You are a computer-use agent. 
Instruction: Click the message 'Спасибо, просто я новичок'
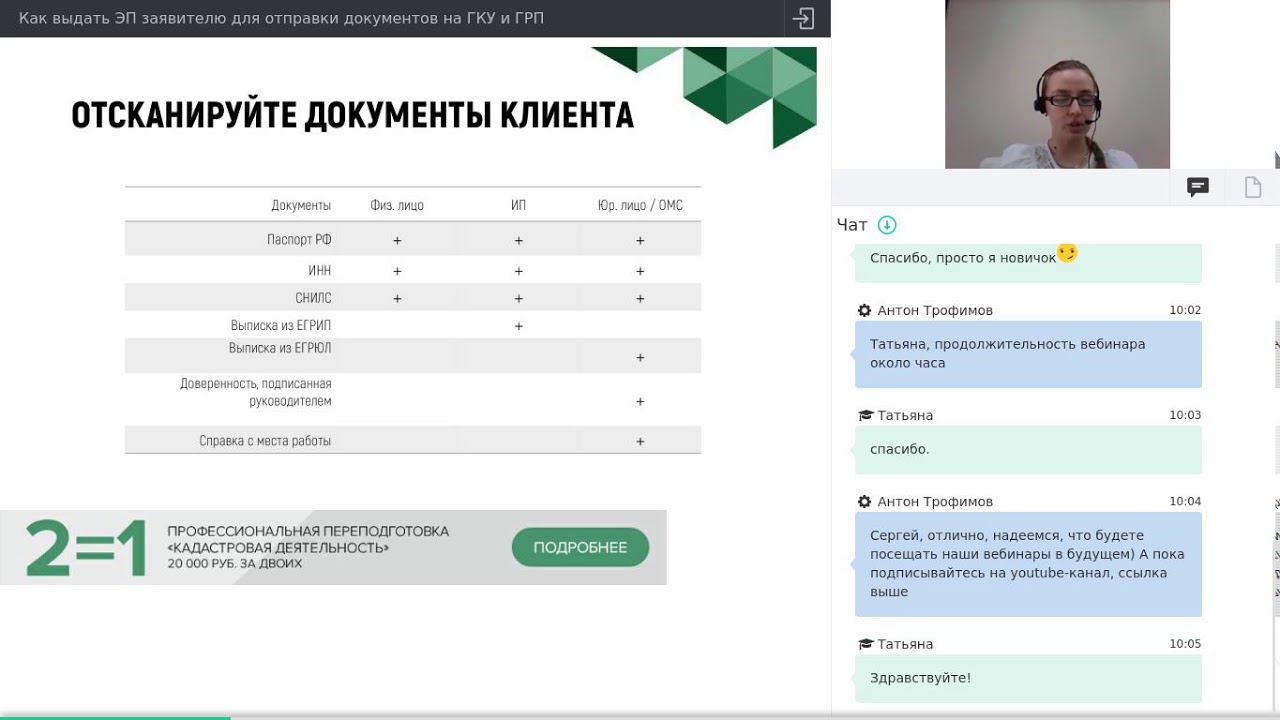click(x=1028, y=262)
